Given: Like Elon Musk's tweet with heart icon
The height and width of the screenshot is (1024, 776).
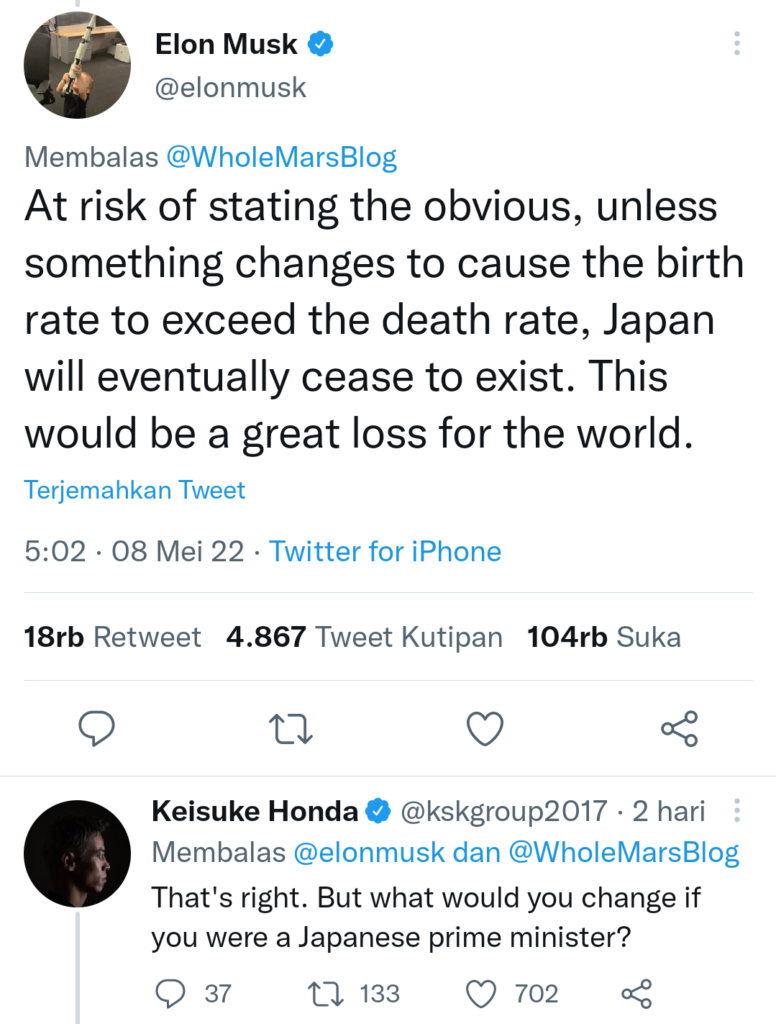Looking at the screenshot, I should [486, 729].
